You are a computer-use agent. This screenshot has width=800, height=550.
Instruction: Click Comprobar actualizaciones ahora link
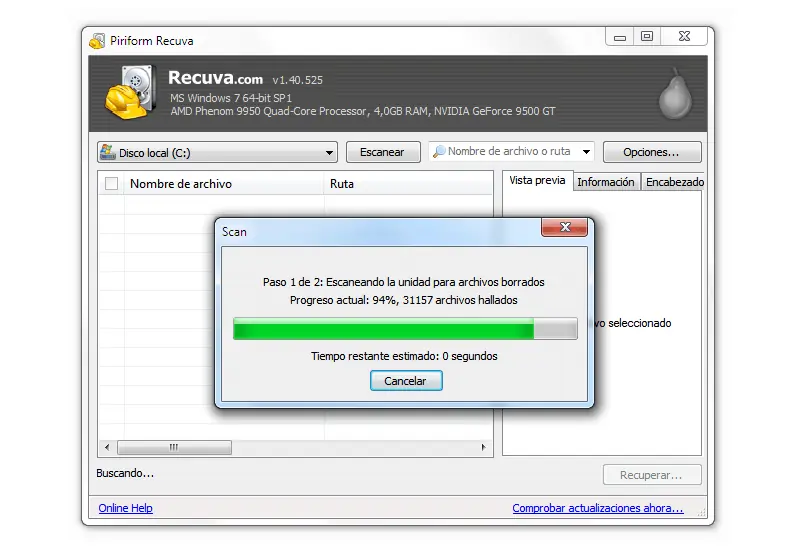[x=598, y=508]
